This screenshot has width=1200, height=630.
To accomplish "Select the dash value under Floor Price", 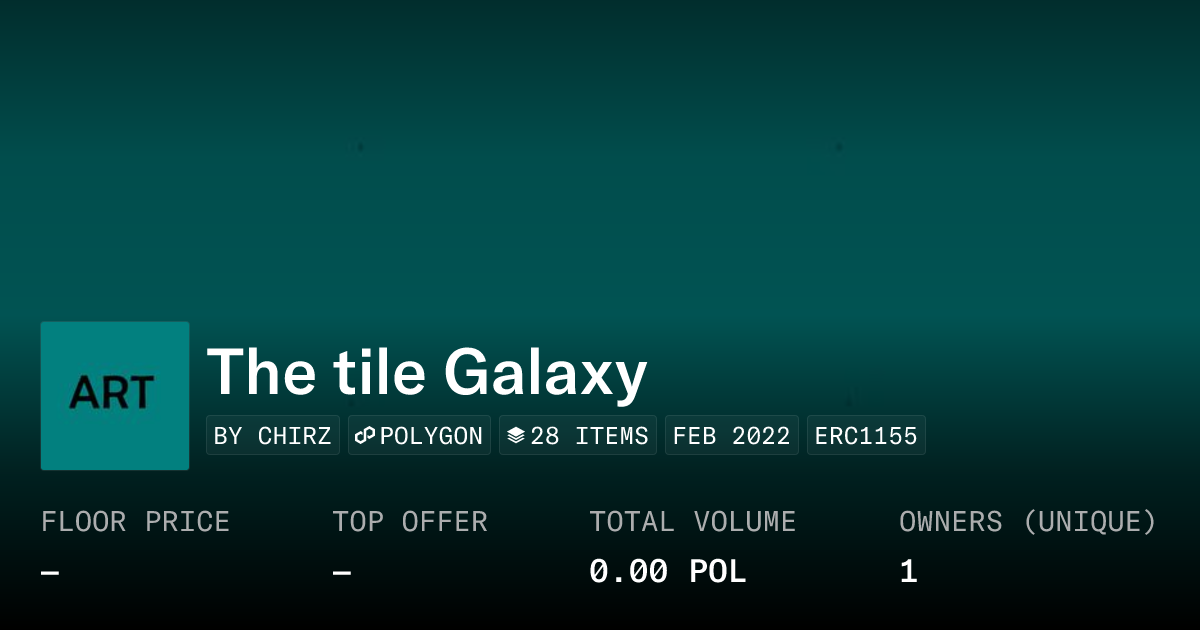I will click(50, 573).
